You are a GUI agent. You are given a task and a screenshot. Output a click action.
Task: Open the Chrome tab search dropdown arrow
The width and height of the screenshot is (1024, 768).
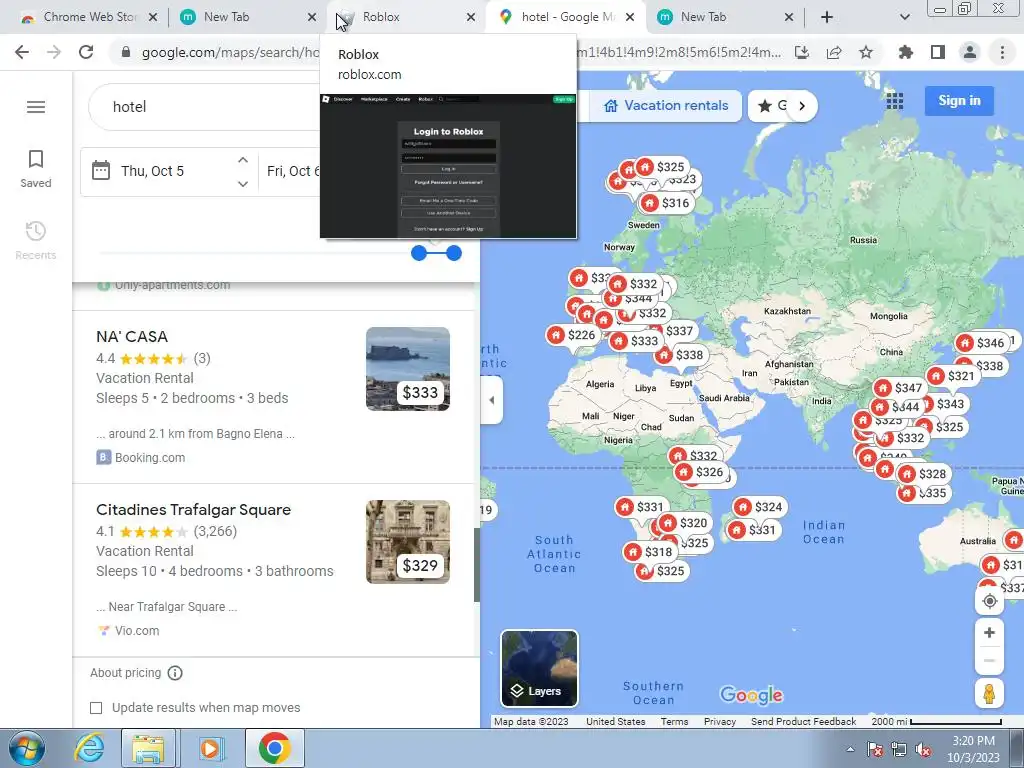(904, 18)
